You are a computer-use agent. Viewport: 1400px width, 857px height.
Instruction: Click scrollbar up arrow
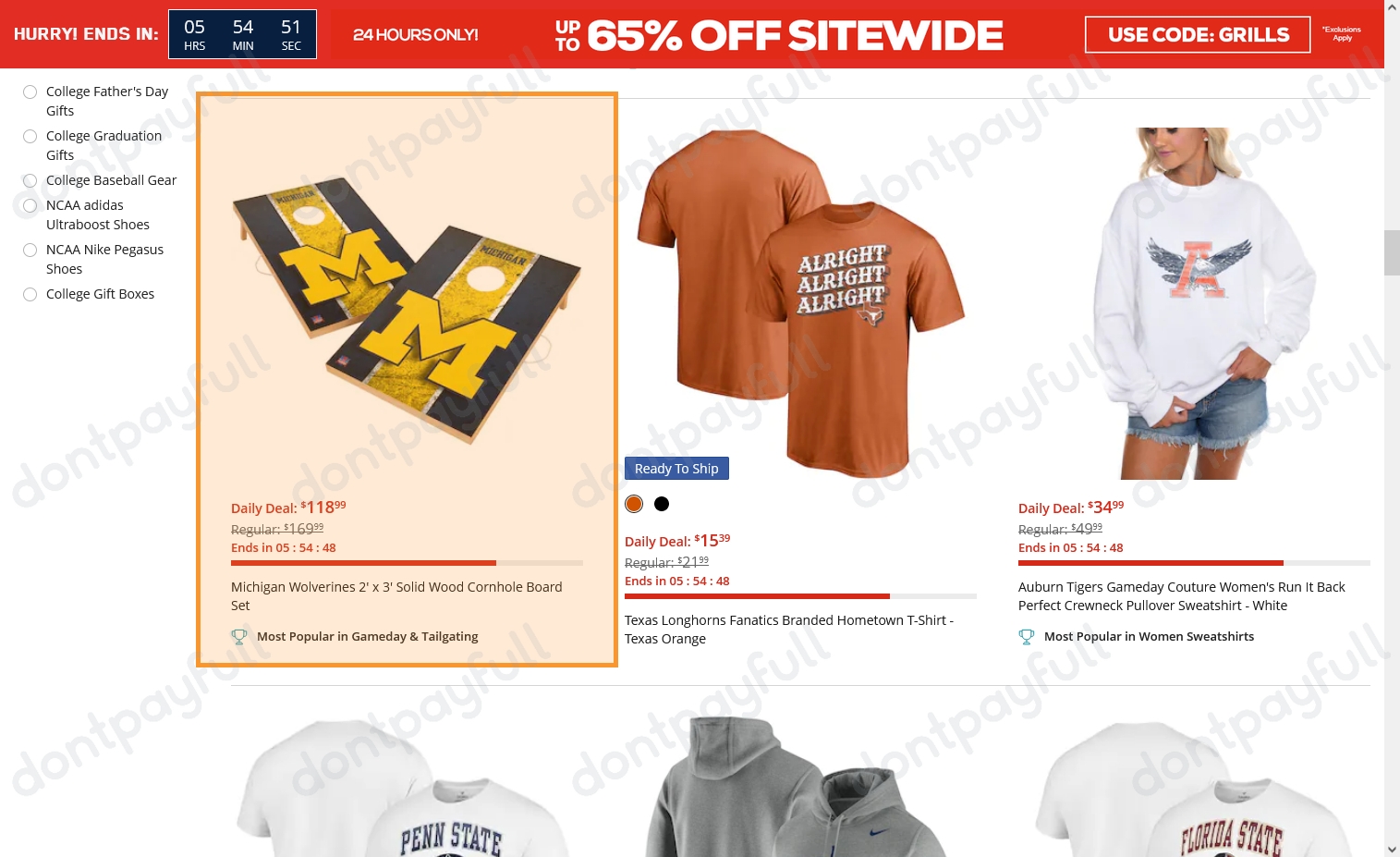point(1392,7)
